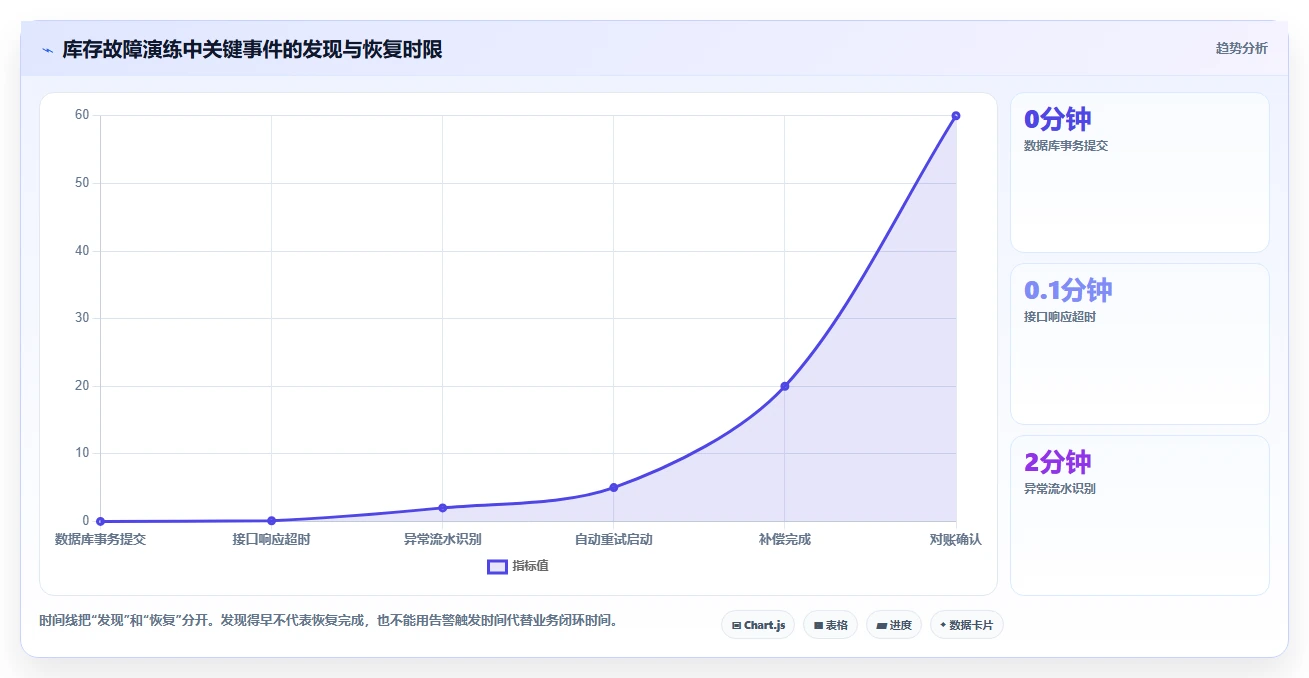The width and height of the screenshot is (1309, 678).
Task: Click the data point at 数据库事务提交
Action: point(100,521)
